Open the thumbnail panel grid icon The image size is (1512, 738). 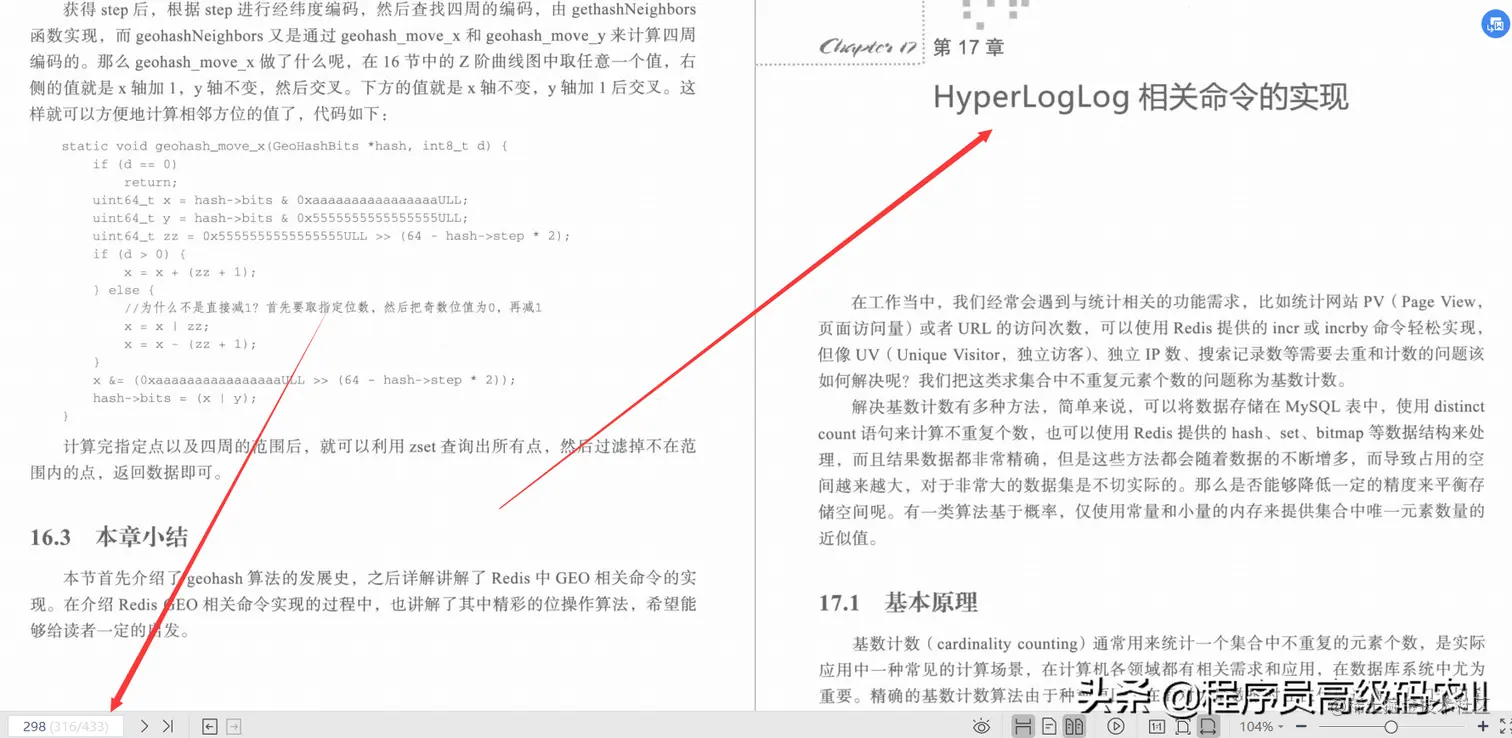pyautogui.click(x=1075, y=726)
